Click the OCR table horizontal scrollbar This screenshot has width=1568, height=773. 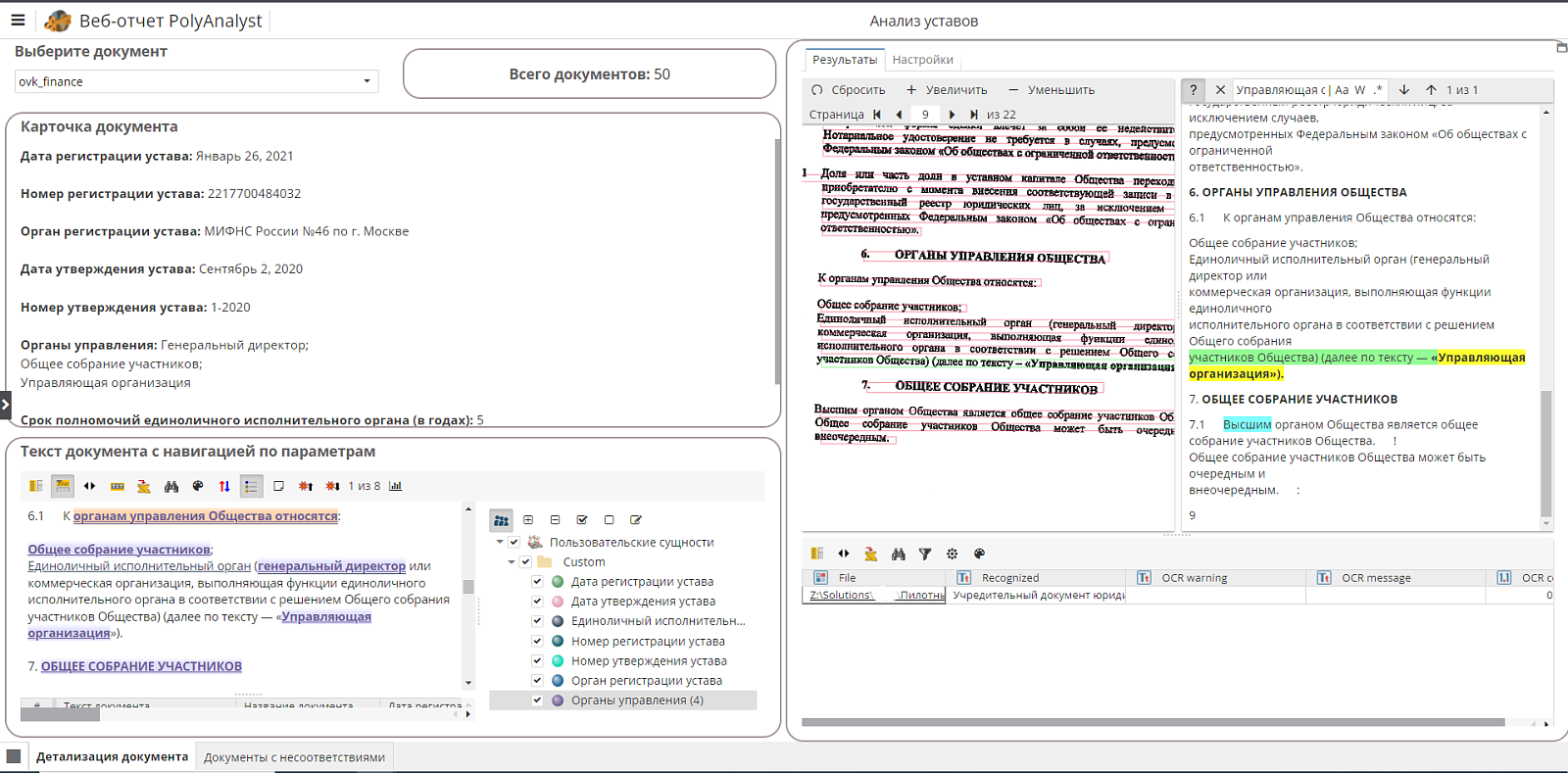point(1153,722)
